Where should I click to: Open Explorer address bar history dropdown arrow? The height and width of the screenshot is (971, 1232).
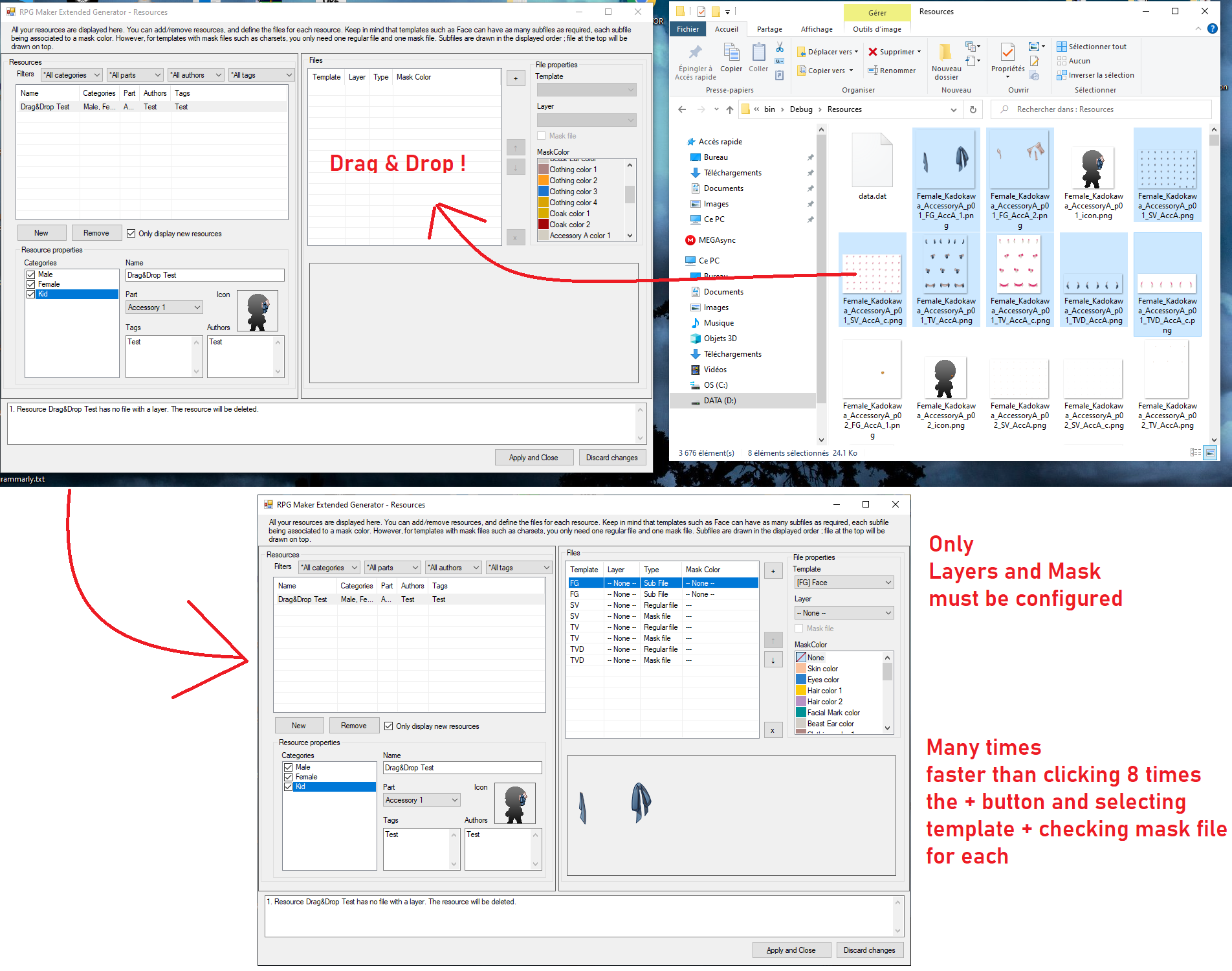953,109
